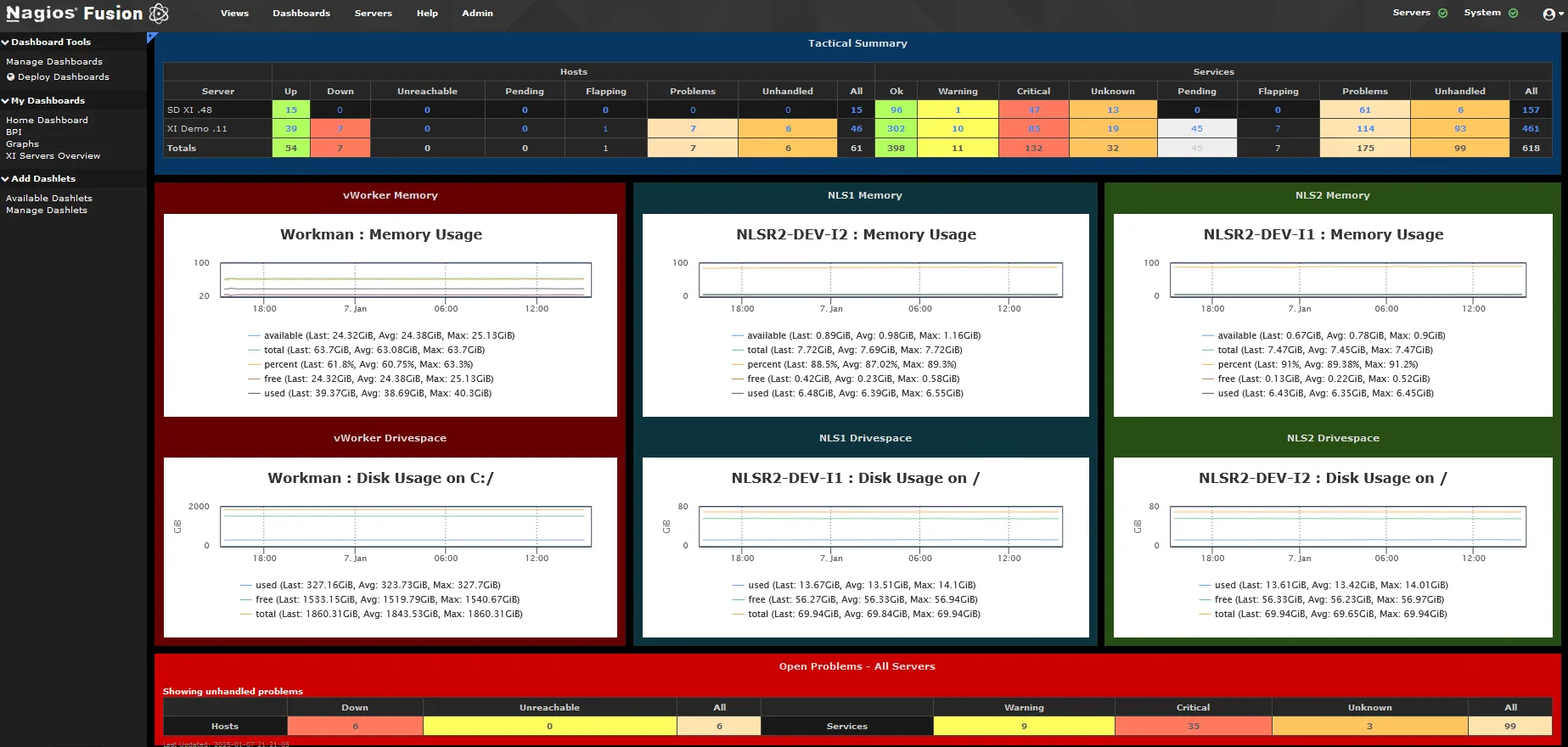Click inside the Workman Disk Usage chart plot
Screen dimensions: 1568x747
(406, 526)
